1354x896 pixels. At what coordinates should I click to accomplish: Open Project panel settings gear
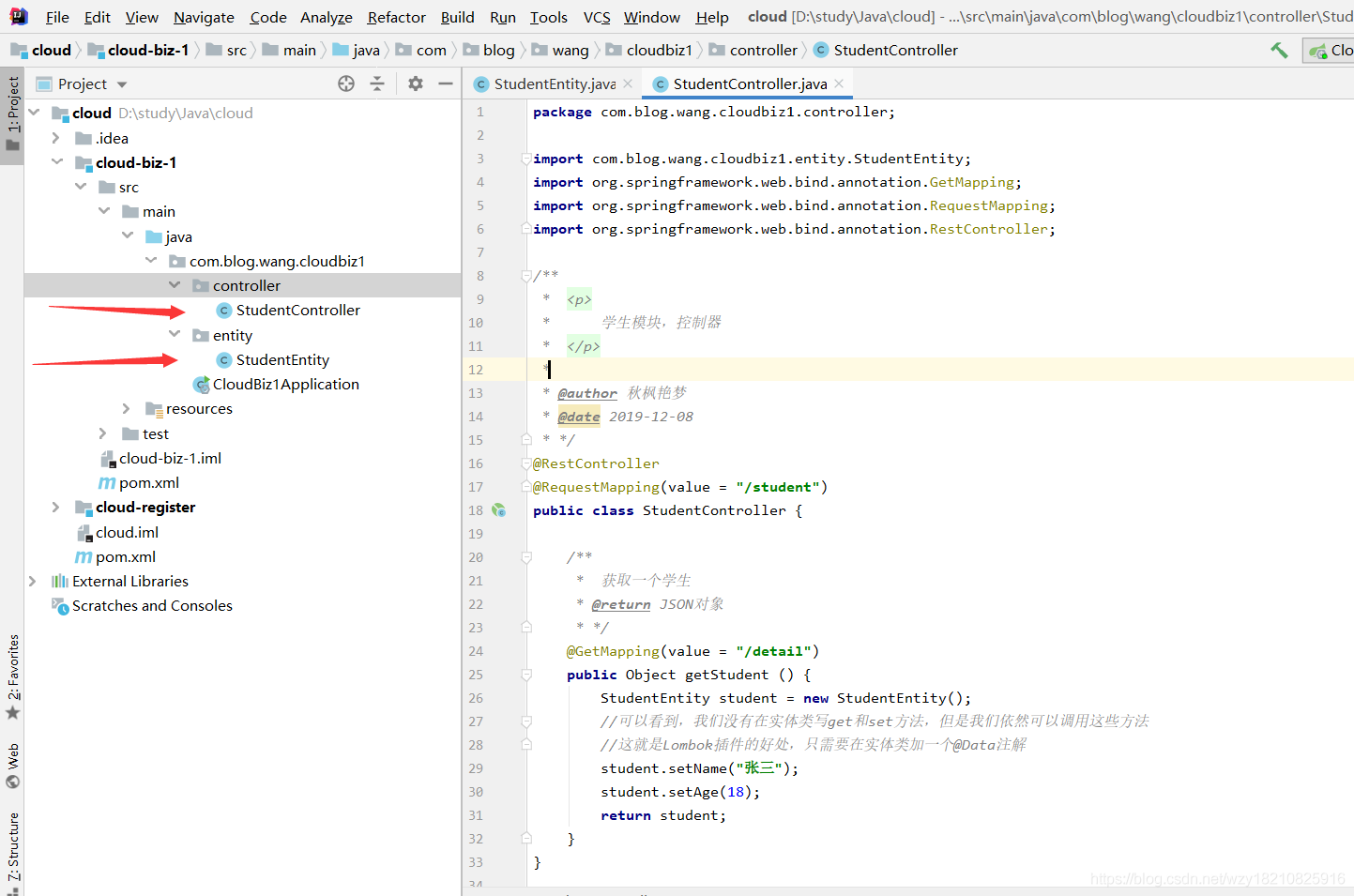click(x=416, y=84)
